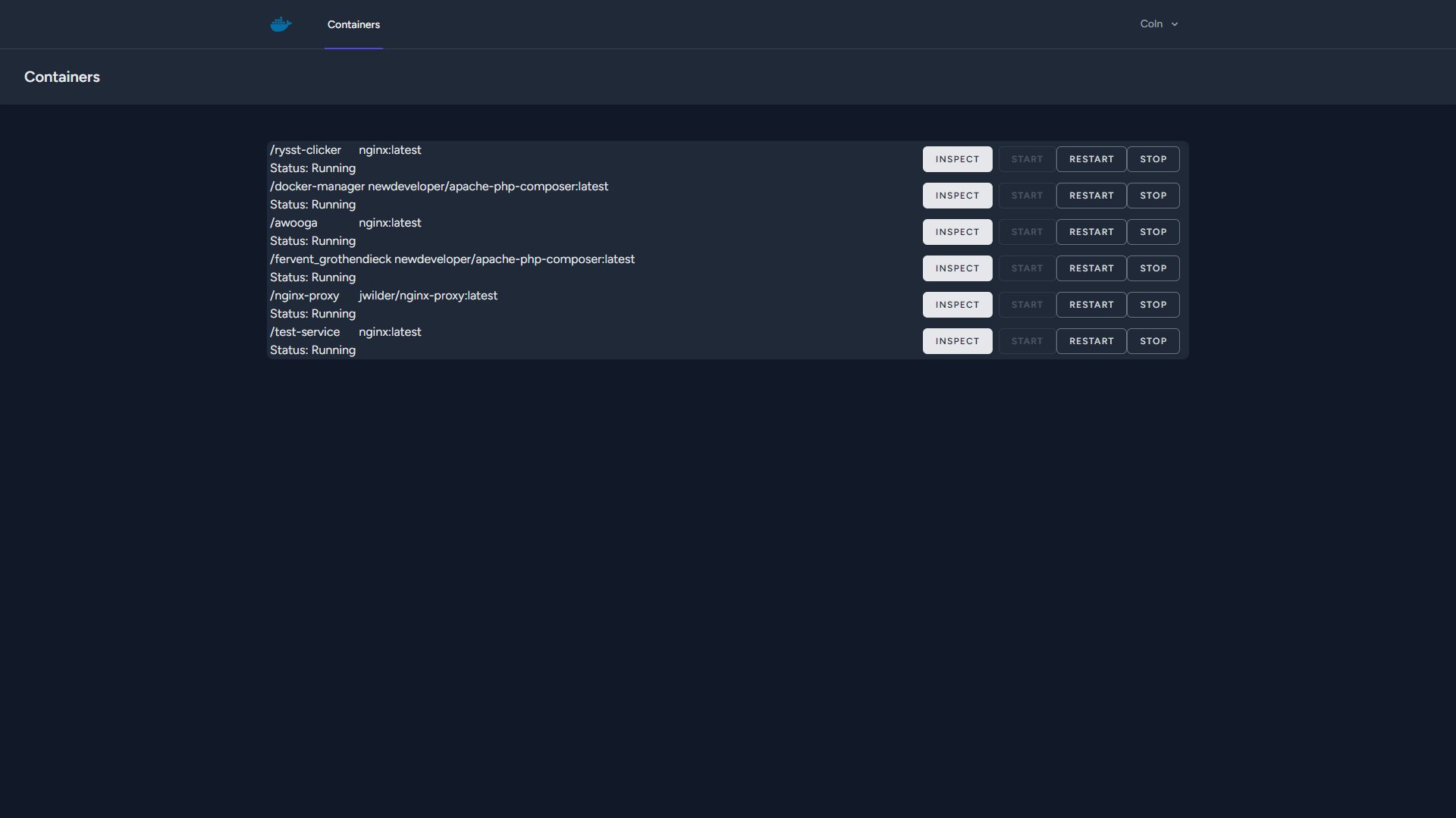Viewport: 1456px width, 818px height.
Task: Stop the nginx-proxy container
Action: coord(1153,305)
